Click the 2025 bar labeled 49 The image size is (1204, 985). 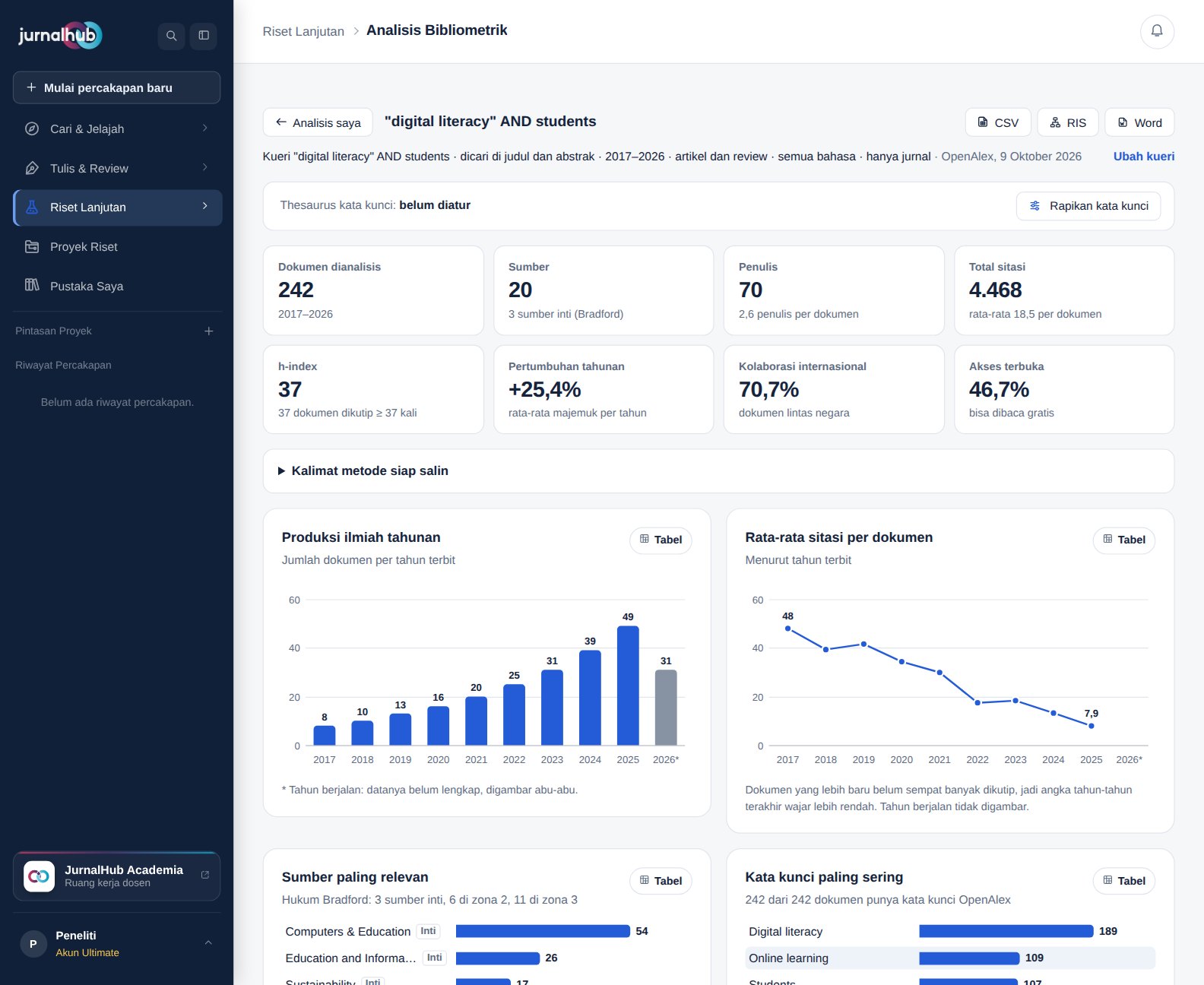pyautogui.click(x=628, y=686)
